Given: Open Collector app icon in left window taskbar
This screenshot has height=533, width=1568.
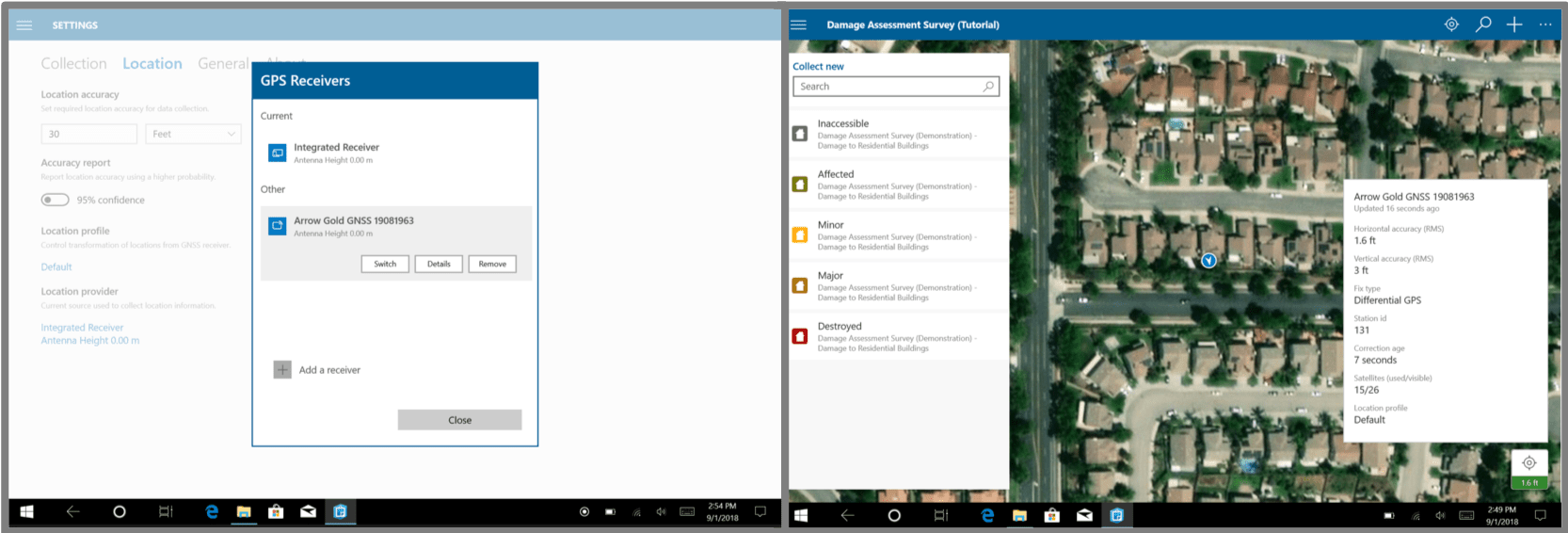Looking at the screenshot, I should pos(340,511).
